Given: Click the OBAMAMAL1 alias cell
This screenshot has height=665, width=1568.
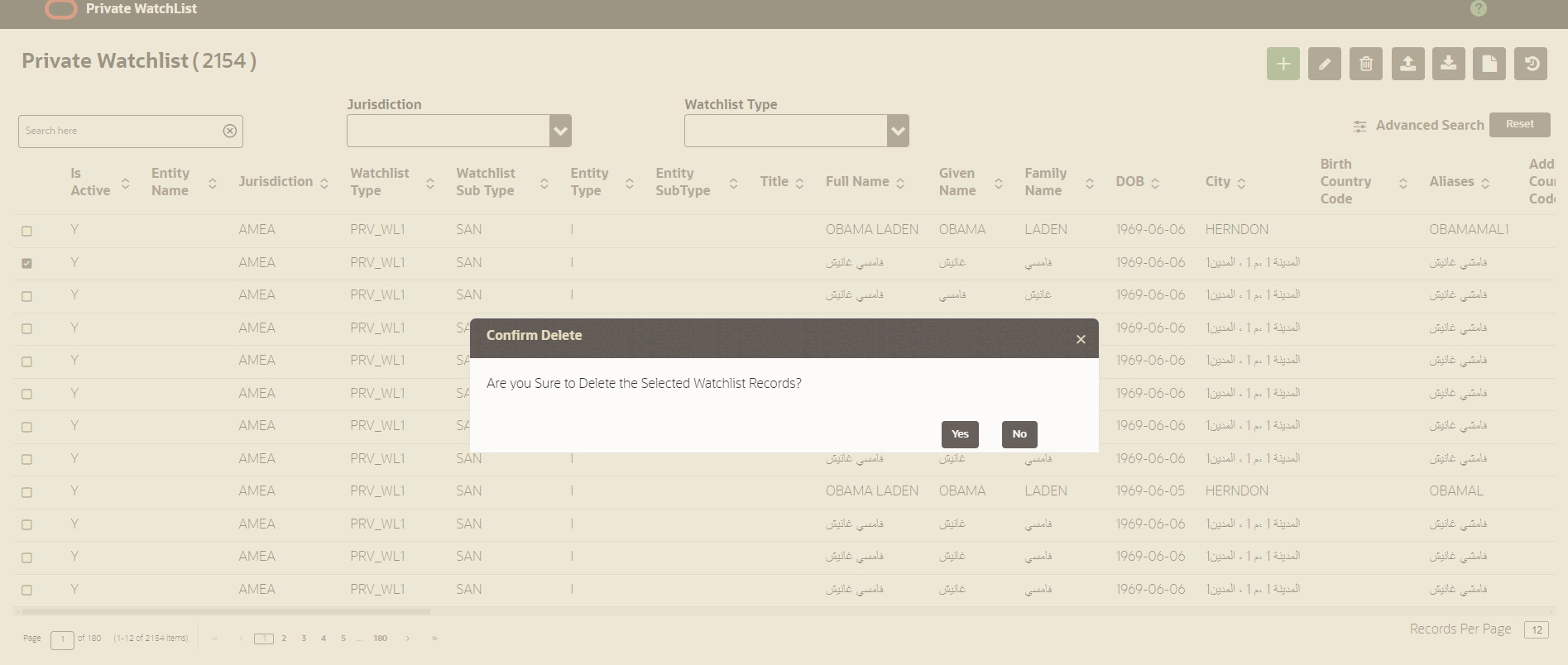Looking at the screenshot, I should pos(1469,229).
